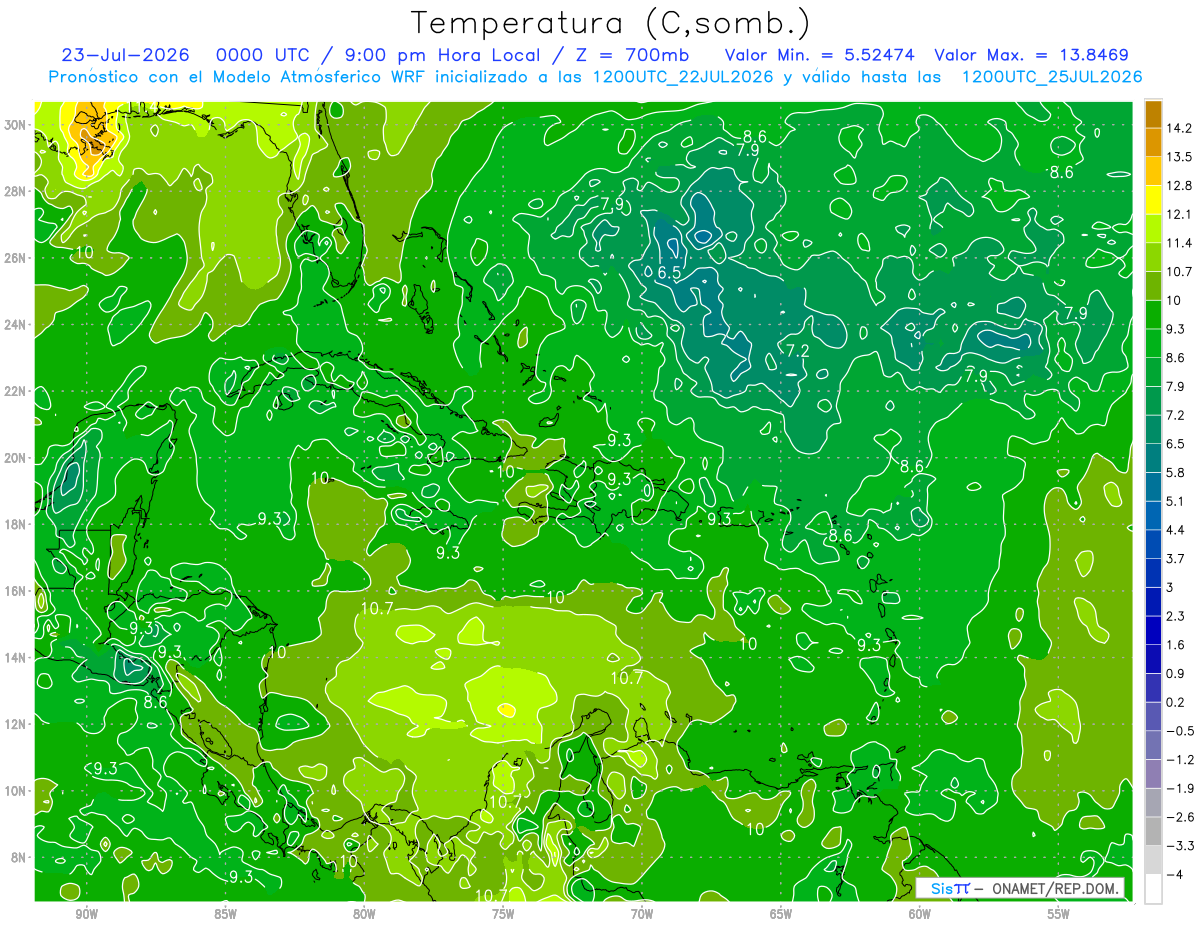The height and width of the screenshot is (927, 1200).
Task: Click the 65W longitude axis label
Action: click(781, 914)
